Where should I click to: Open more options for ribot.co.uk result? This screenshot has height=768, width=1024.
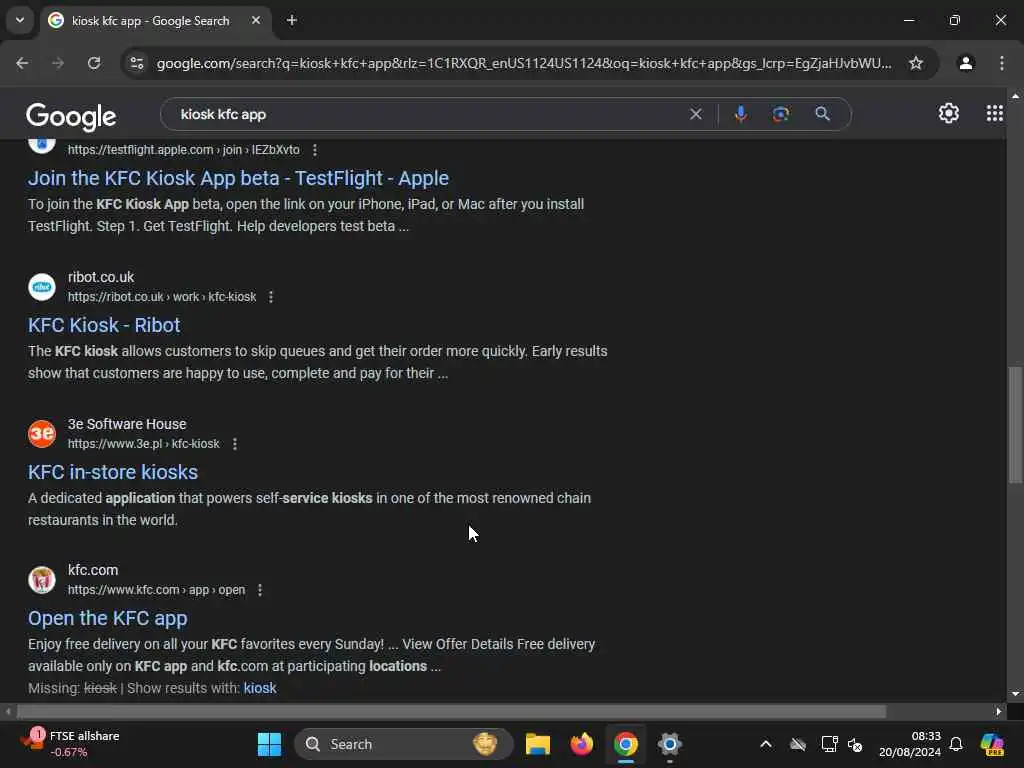271,297
